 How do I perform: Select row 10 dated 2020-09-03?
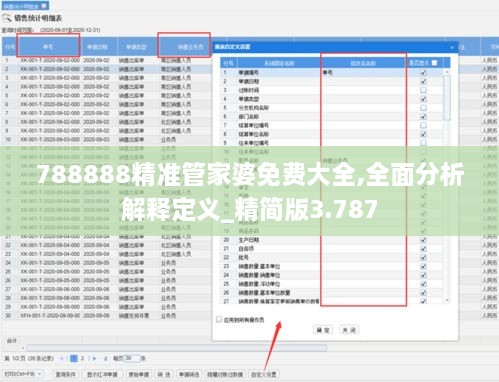[x=107, y=140]
